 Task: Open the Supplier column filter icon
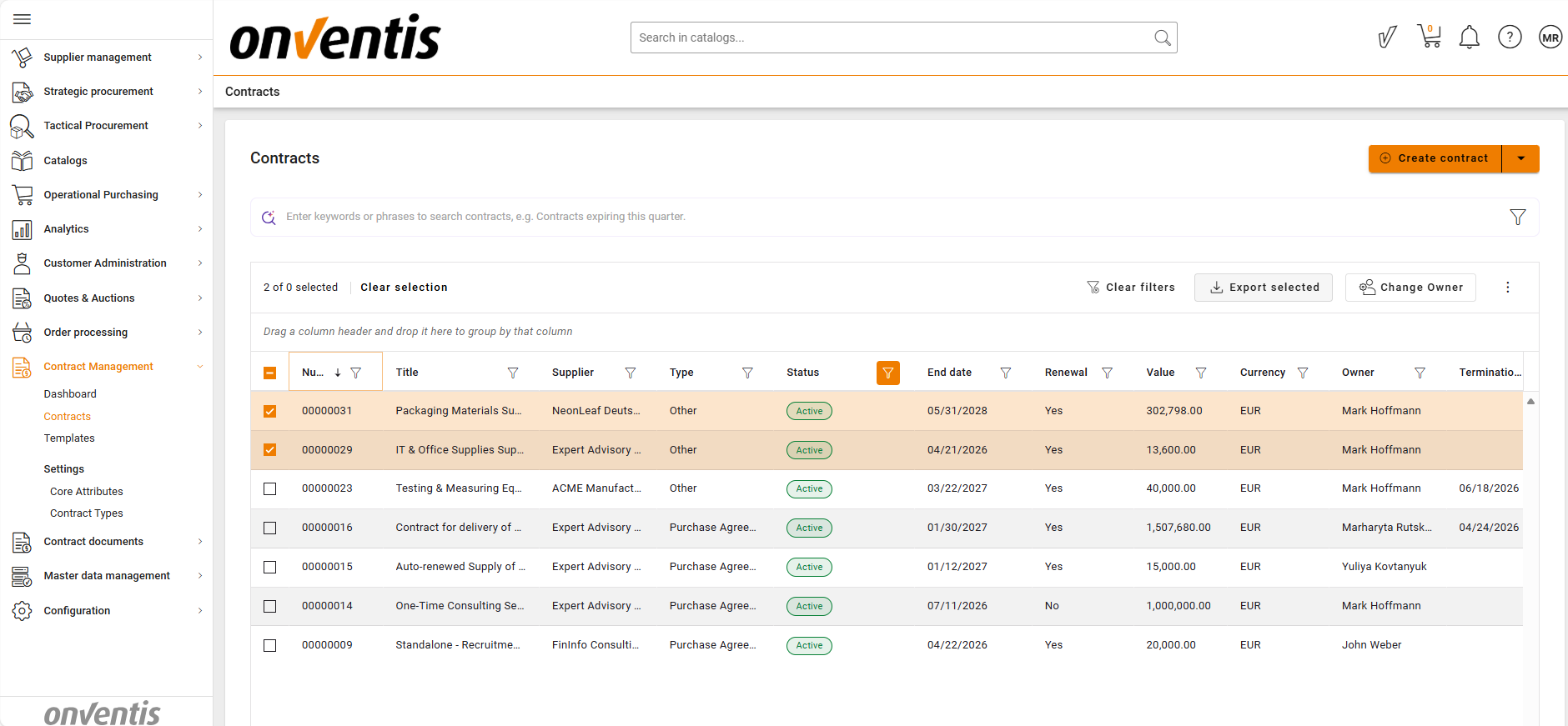(631, 373)
